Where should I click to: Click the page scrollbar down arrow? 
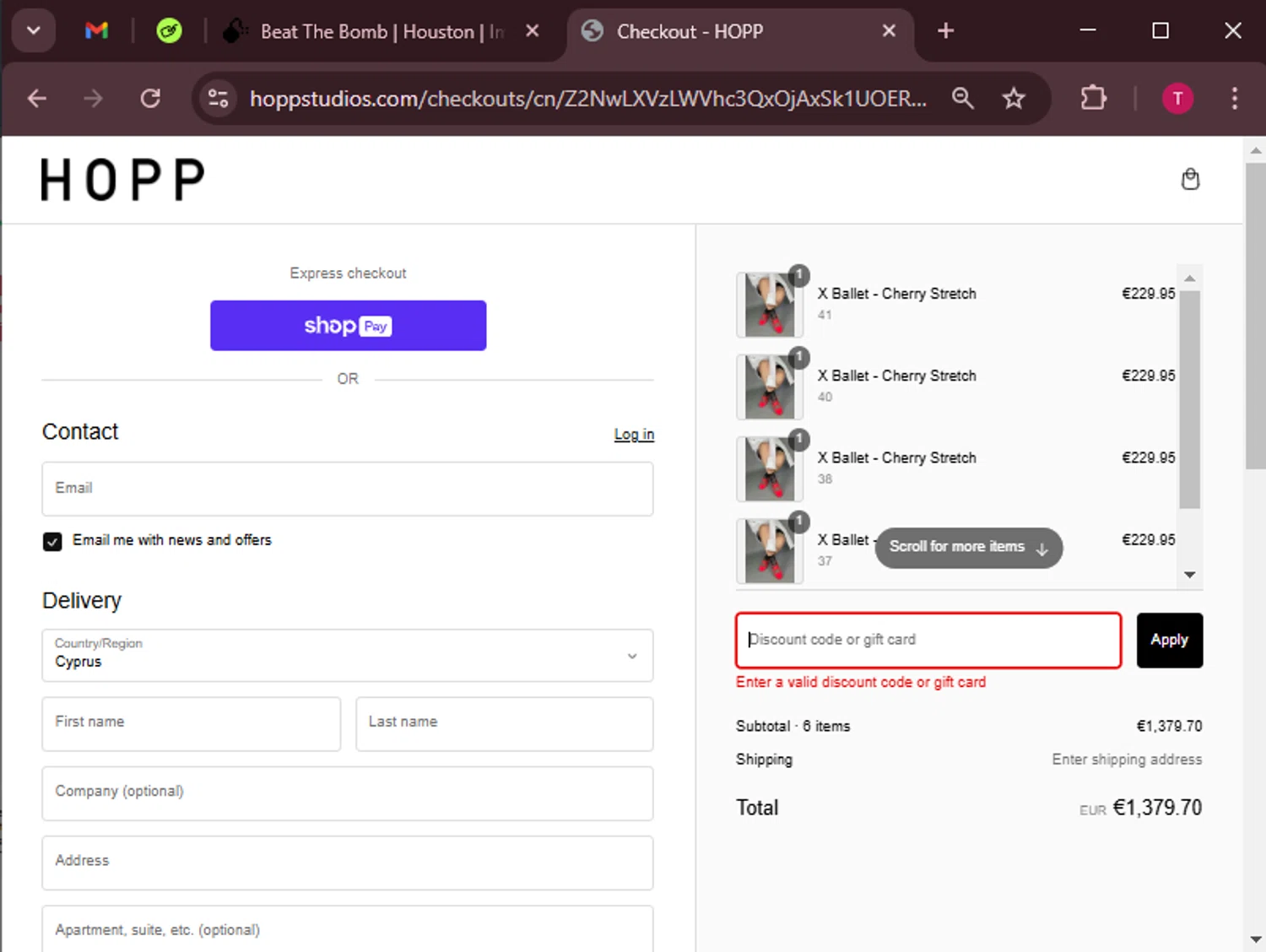coord(1255,939)
